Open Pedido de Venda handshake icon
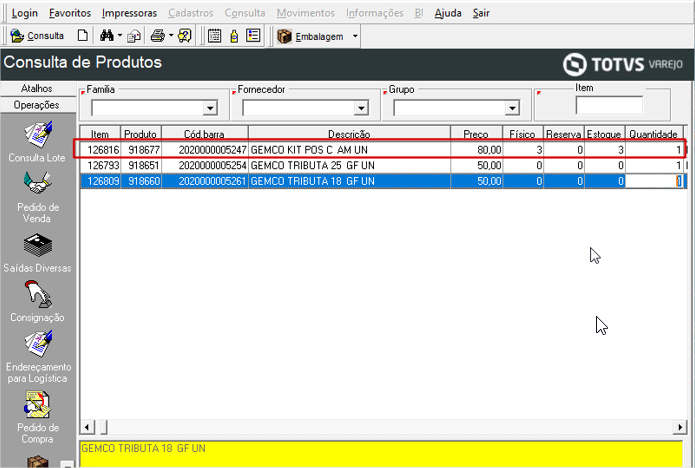695x468 pixels. [38, 184]
